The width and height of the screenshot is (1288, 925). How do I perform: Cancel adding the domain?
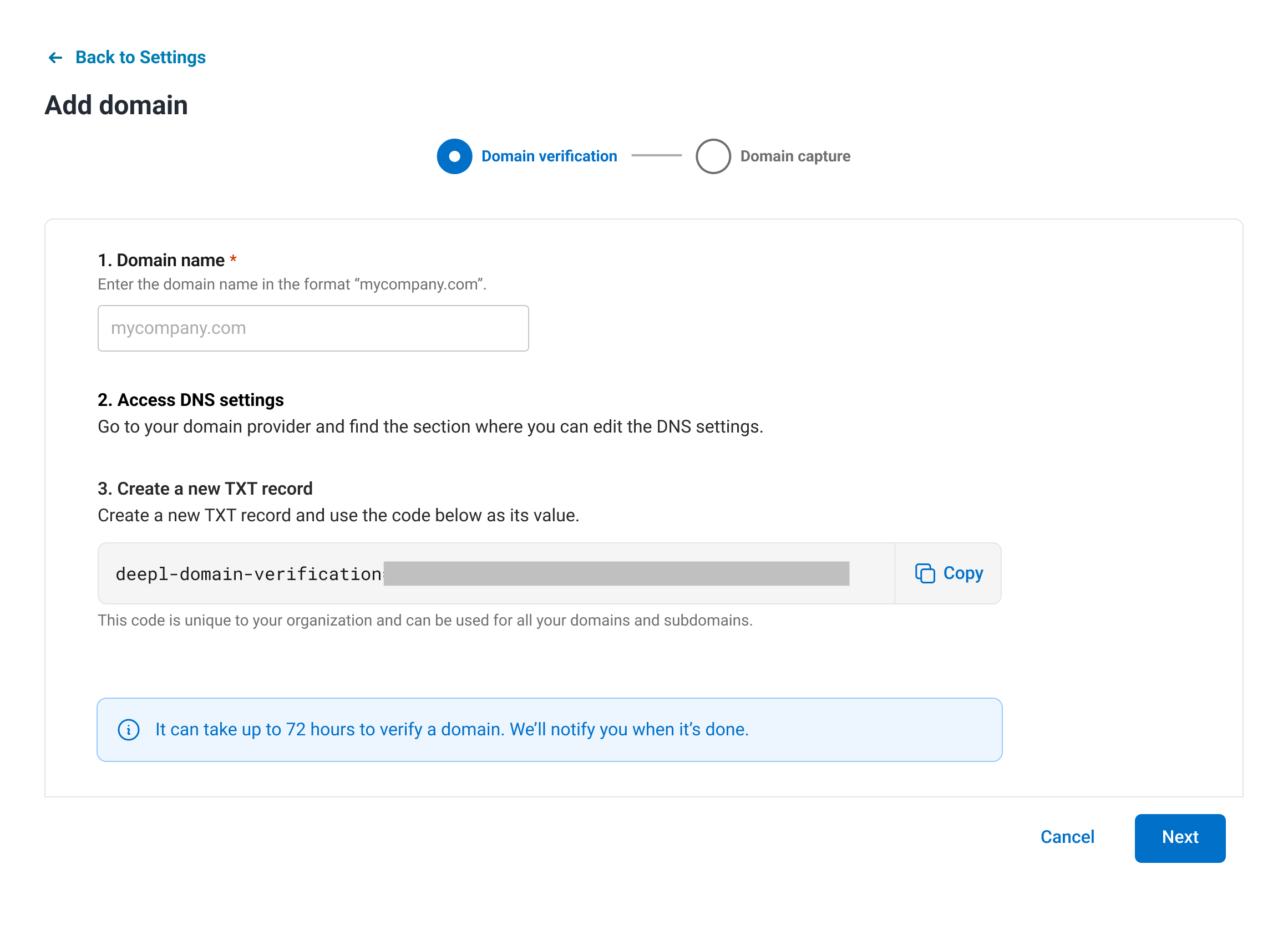(1067, 837)
